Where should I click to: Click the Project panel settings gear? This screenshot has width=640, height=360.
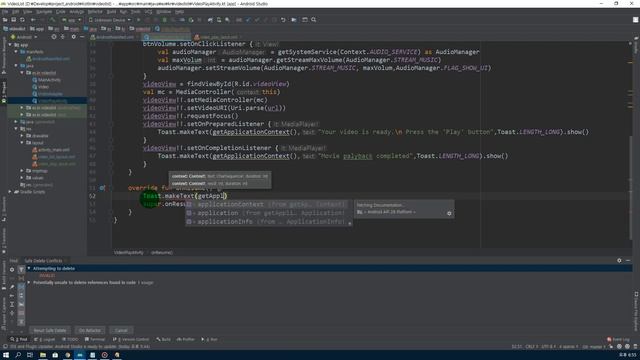click(x=73, y=37)
